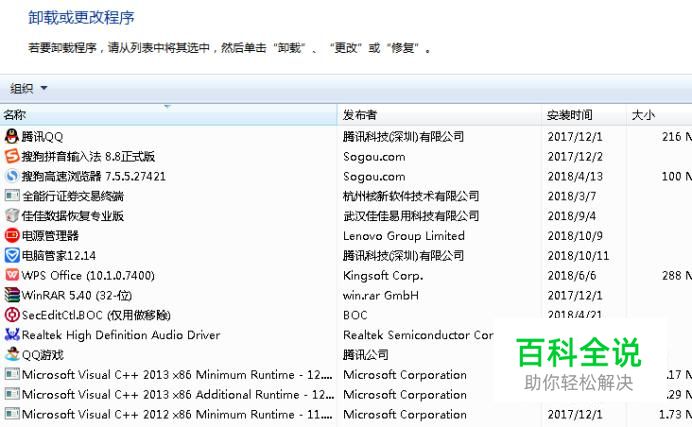Click install date 2018/3/7
The height and width of the screenshot is (427, 692).
[x=572, y=196]
